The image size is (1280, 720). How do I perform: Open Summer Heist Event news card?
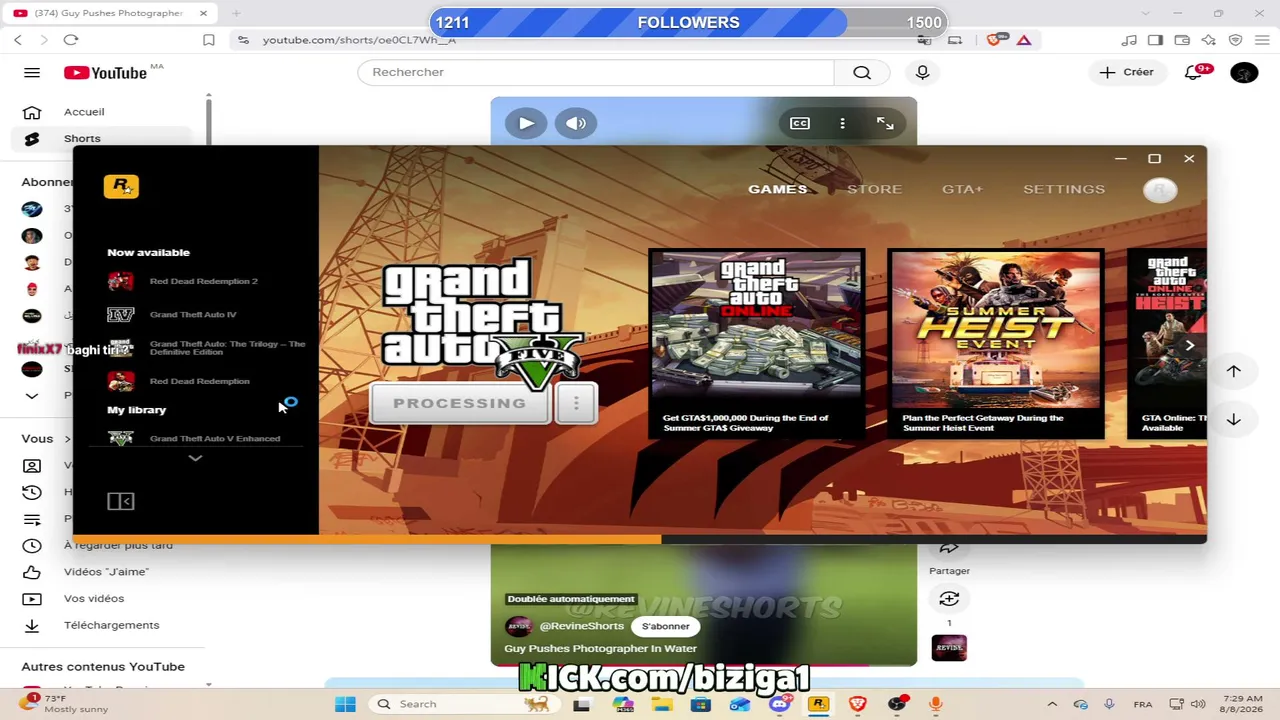coord(996,344)
